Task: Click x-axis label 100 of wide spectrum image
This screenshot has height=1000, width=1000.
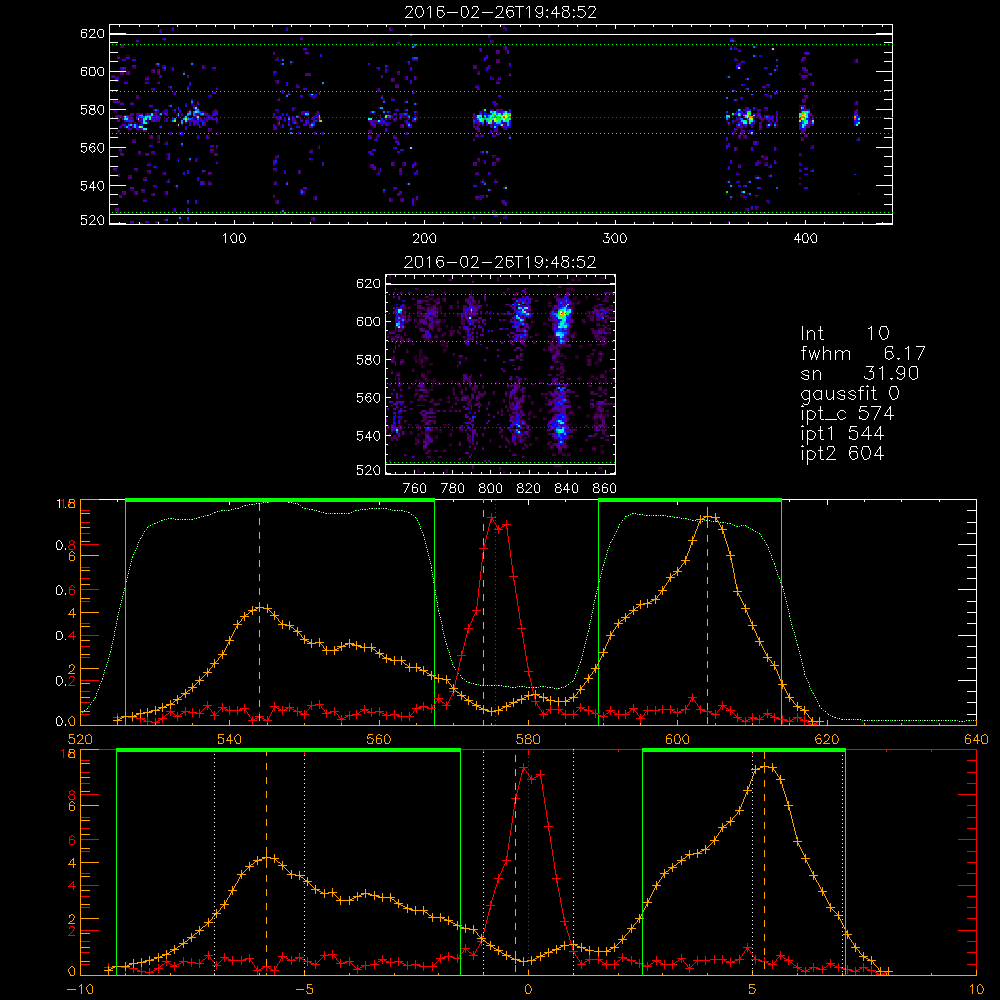Action: (x=234, y=239)
